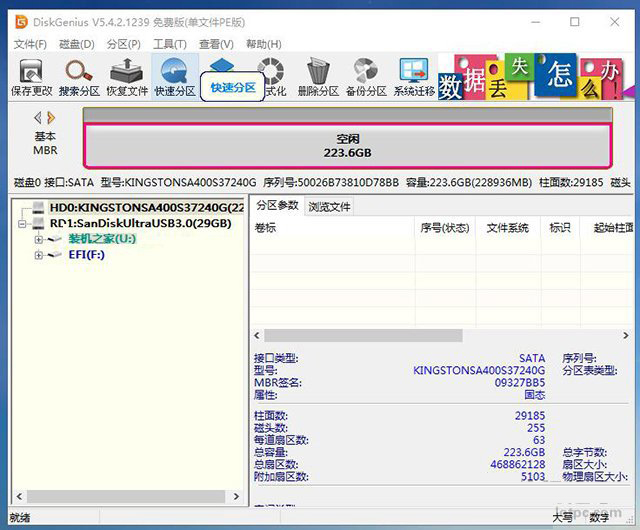The image size is (640, 530).
Task: Start Quick Partition (快速分区) from the toolbar
Action: [x=175, y=77]
